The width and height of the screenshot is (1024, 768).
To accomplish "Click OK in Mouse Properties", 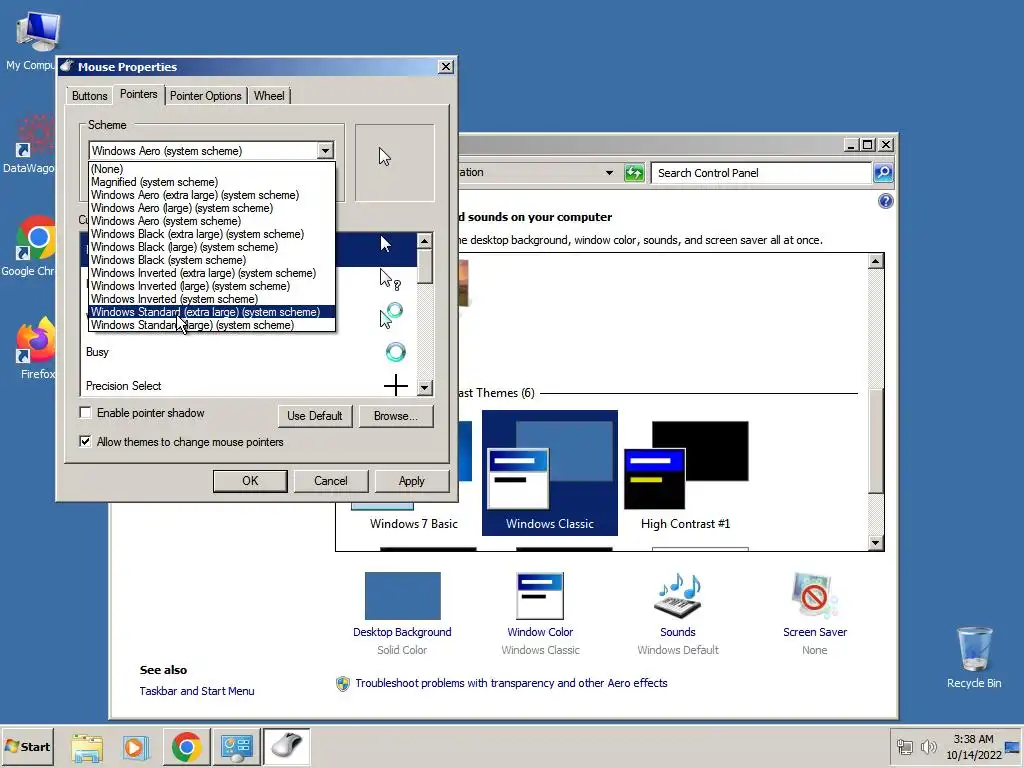I will tap(250, 481).
